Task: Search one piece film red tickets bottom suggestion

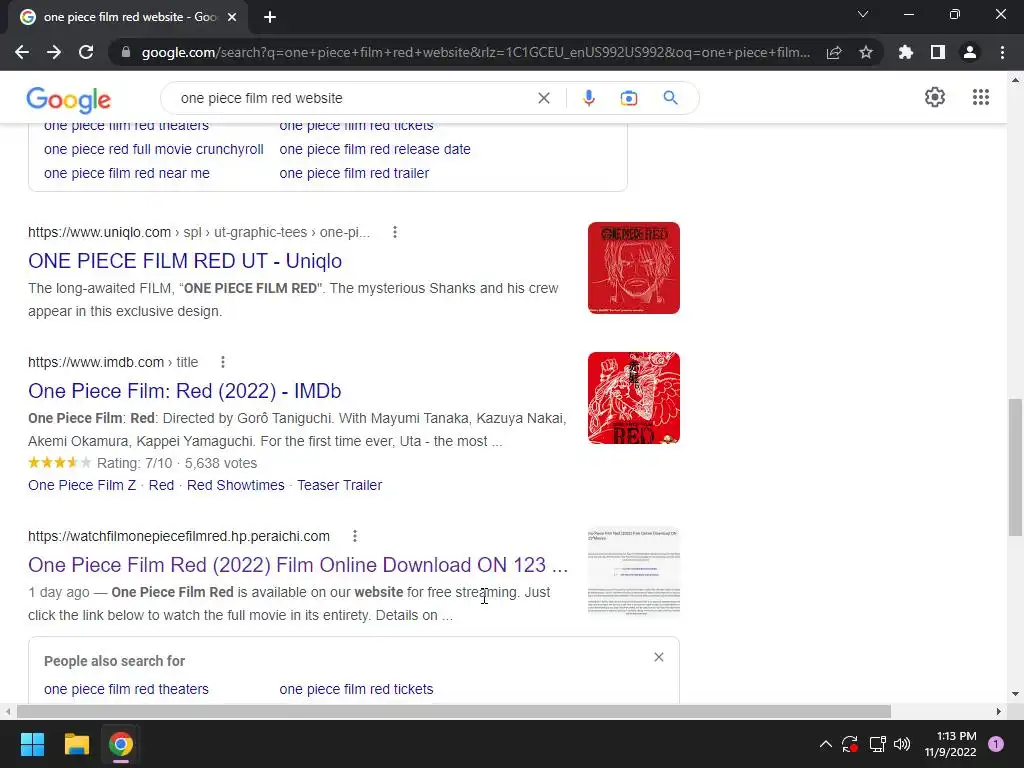Action: [x=356, y=689]
